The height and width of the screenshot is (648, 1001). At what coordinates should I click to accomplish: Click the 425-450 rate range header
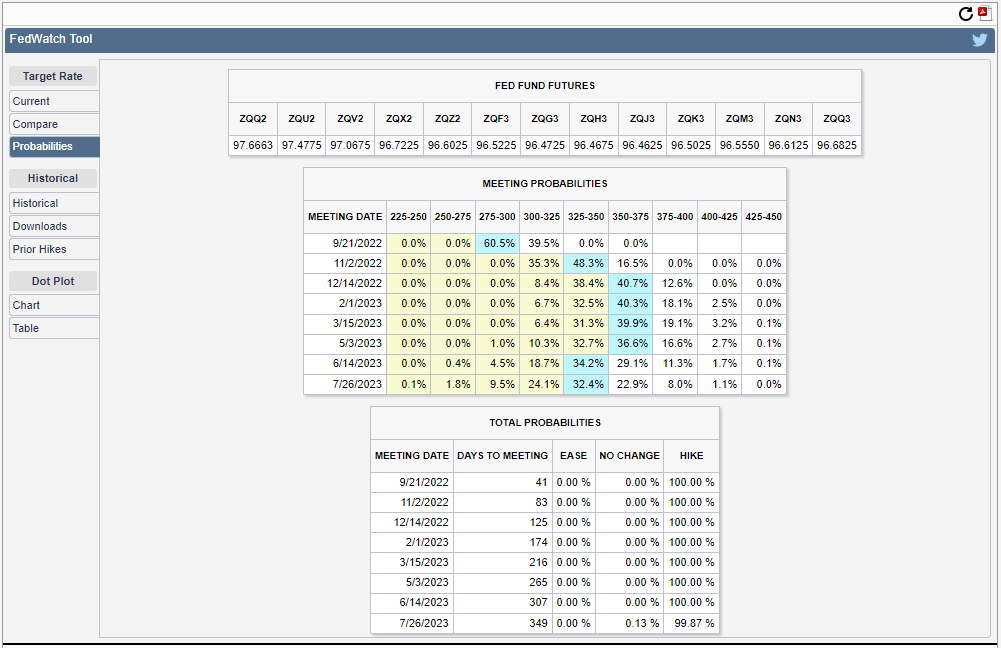point(764,217)
